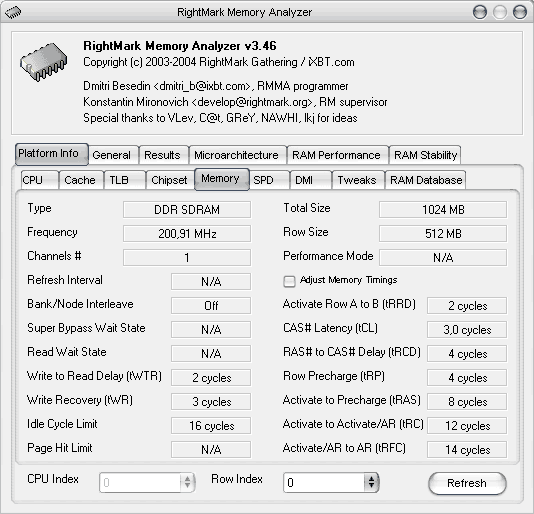Select the Chipset sub-tab
Viewport: 534px width, 514px height.
pyautogui.click(x=169, y=180)
